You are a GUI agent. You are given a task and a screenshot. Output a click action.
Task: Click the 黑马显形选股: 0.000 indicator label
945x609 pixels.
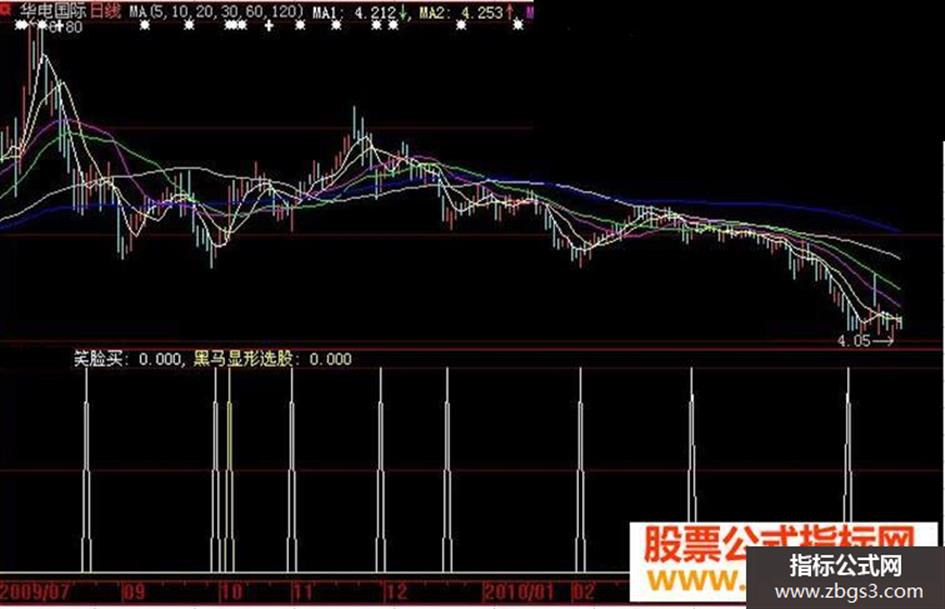click(272, 359)
